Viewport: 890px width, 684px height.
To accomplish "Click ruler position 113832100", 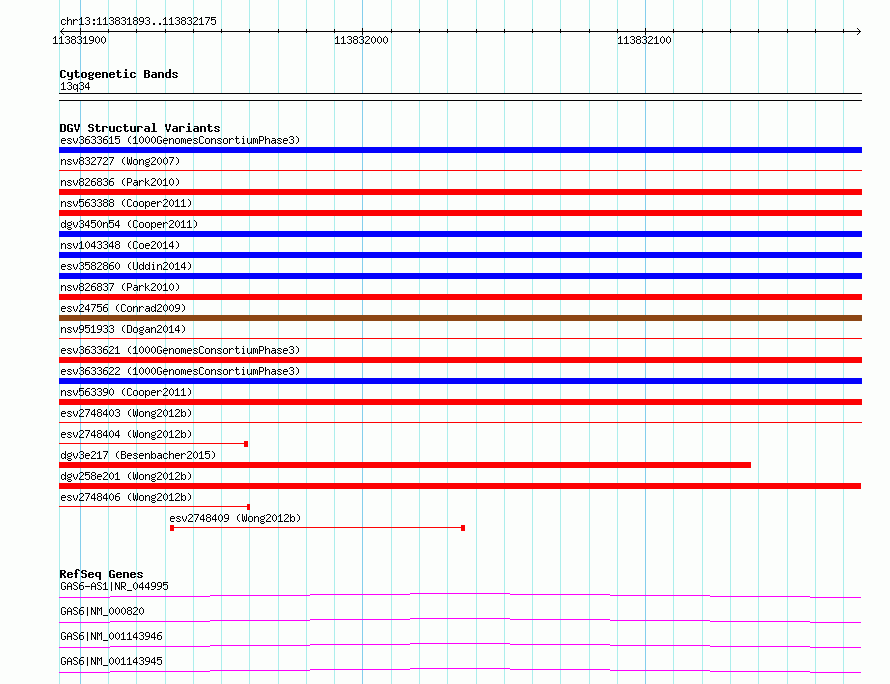I will 644,40.
